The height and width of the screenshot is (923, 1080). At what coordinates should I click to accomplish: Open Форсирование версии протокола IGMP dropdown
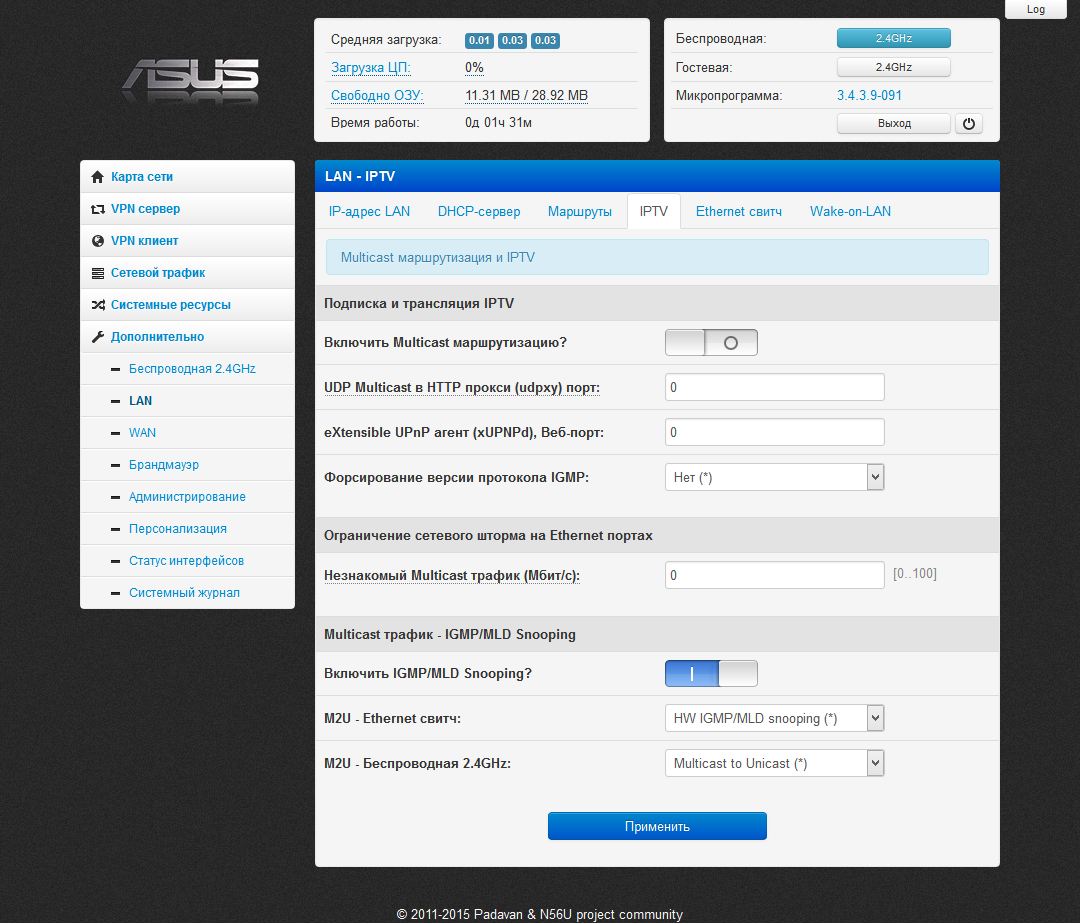[774, 477]
